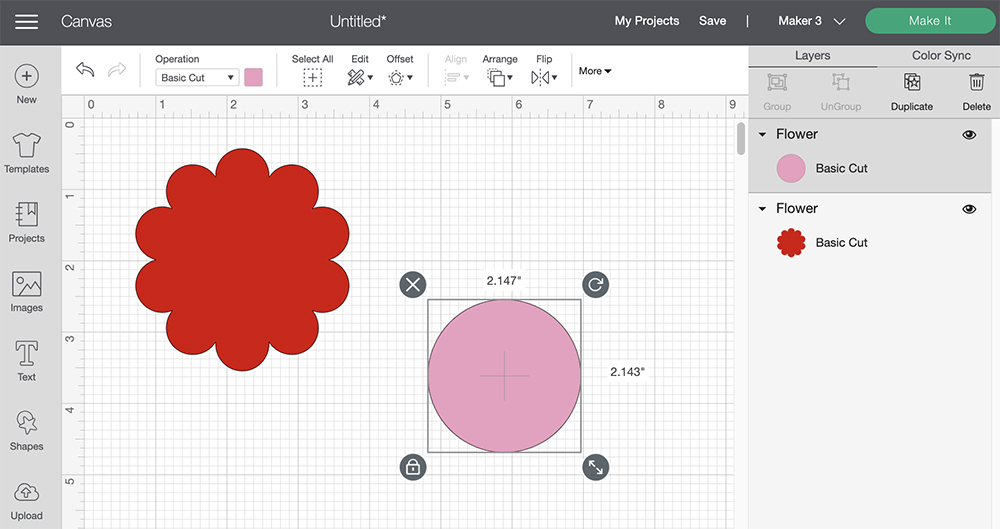
Task: Open the Images library
Action: click(26, 292)
